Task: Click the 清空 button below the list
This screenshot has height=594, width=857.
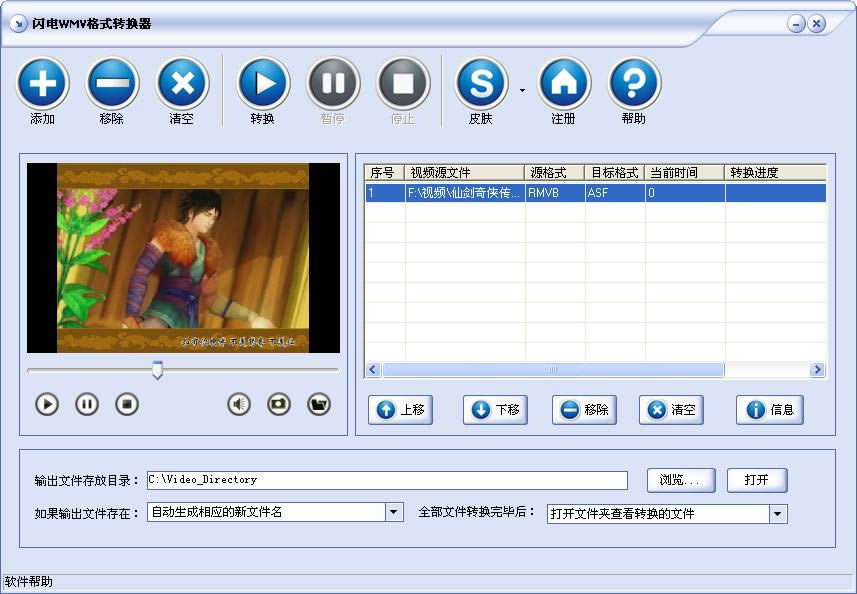Action: 671,410
